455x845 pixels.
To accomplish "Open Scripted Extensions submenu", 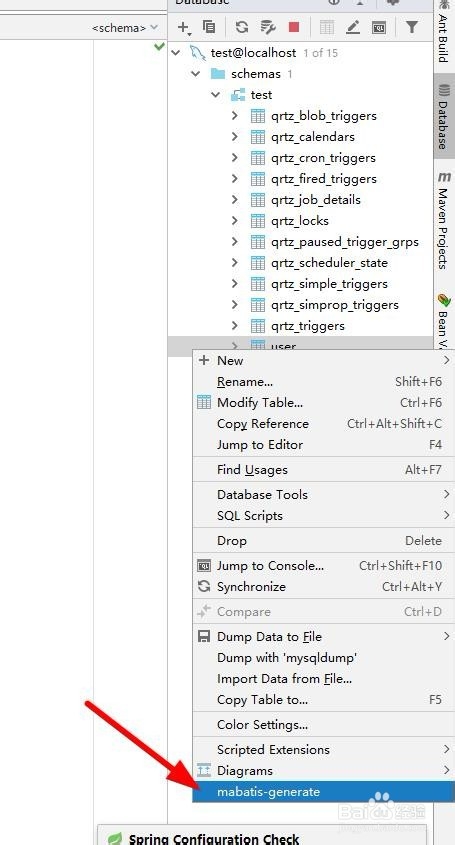I will tap(322, 750).
